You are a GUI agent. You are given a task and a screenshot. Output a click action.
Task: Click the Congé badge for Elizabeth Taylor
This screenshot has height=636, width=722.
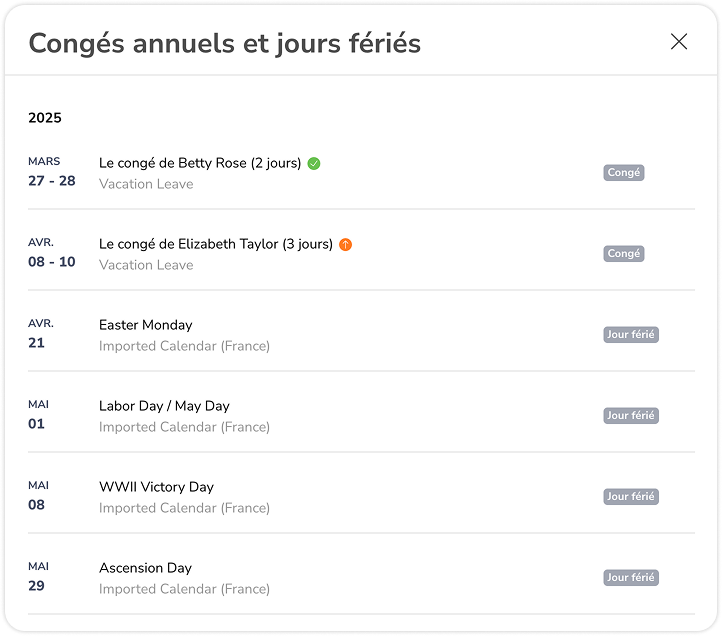(624, 254)
